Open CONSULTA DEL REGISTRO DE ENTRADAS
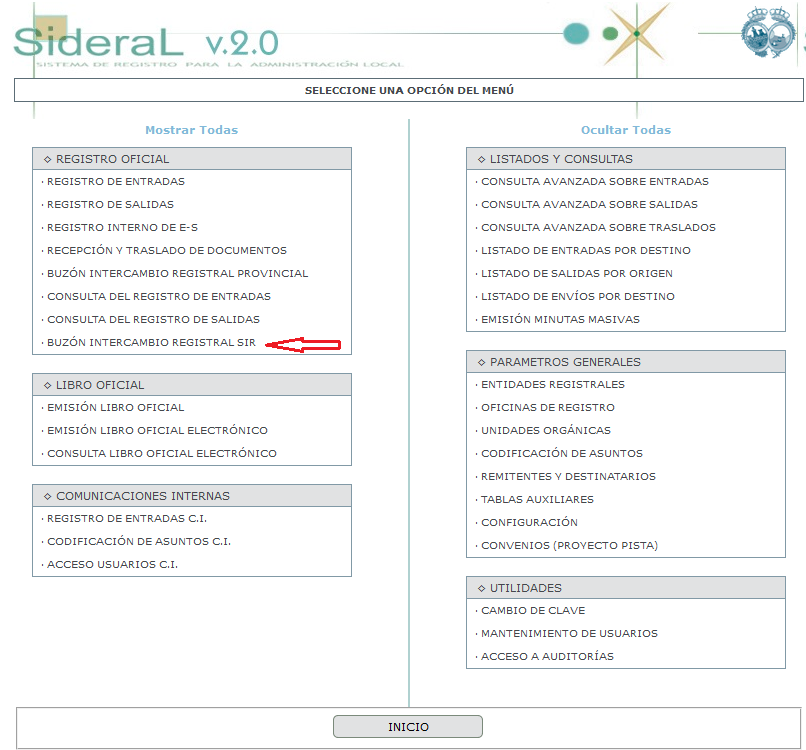 pos(158,297)
